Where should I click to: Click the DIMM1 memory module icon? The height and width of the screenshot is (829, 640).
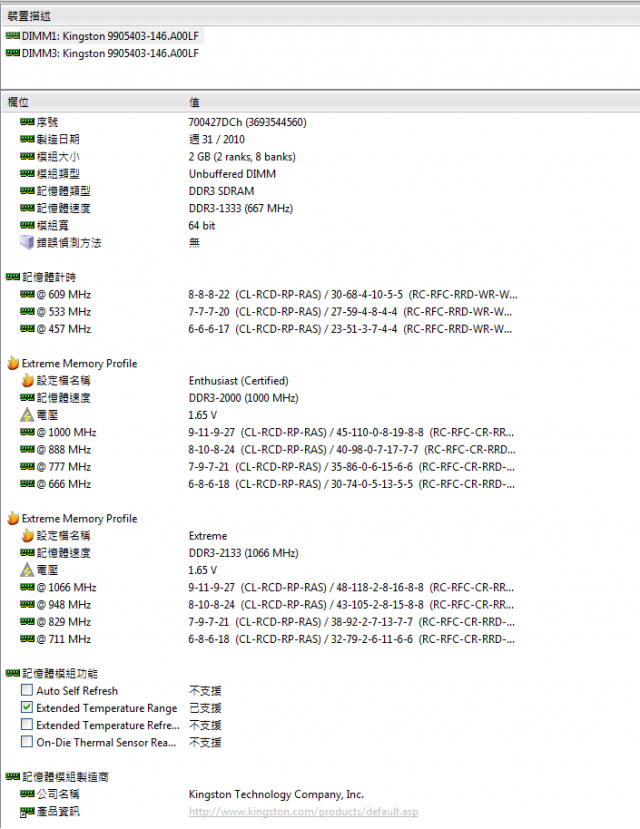click(13, 36)
